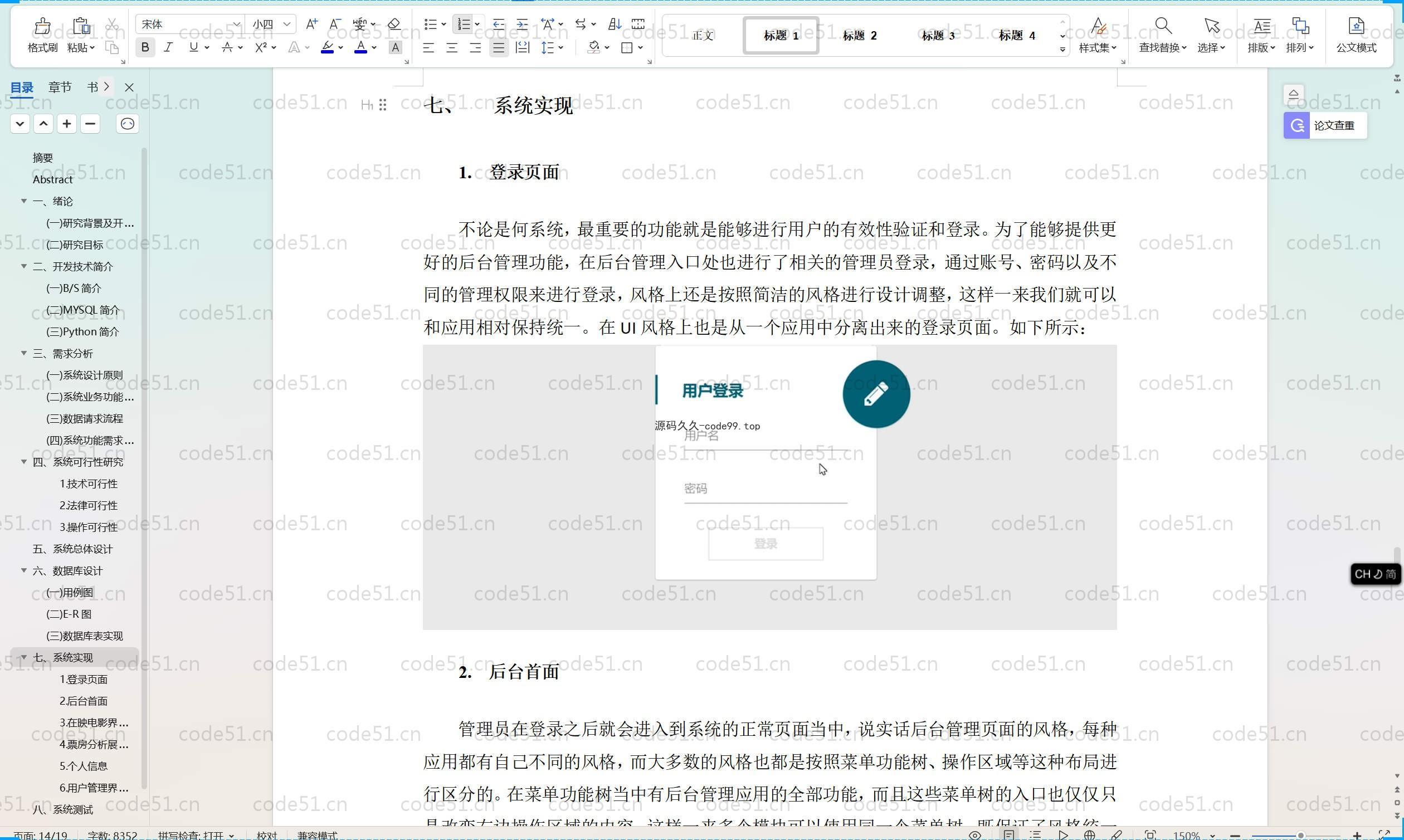Toggle Underline formatting
Screen dimensions: 1404x840
tap(194, 47)
